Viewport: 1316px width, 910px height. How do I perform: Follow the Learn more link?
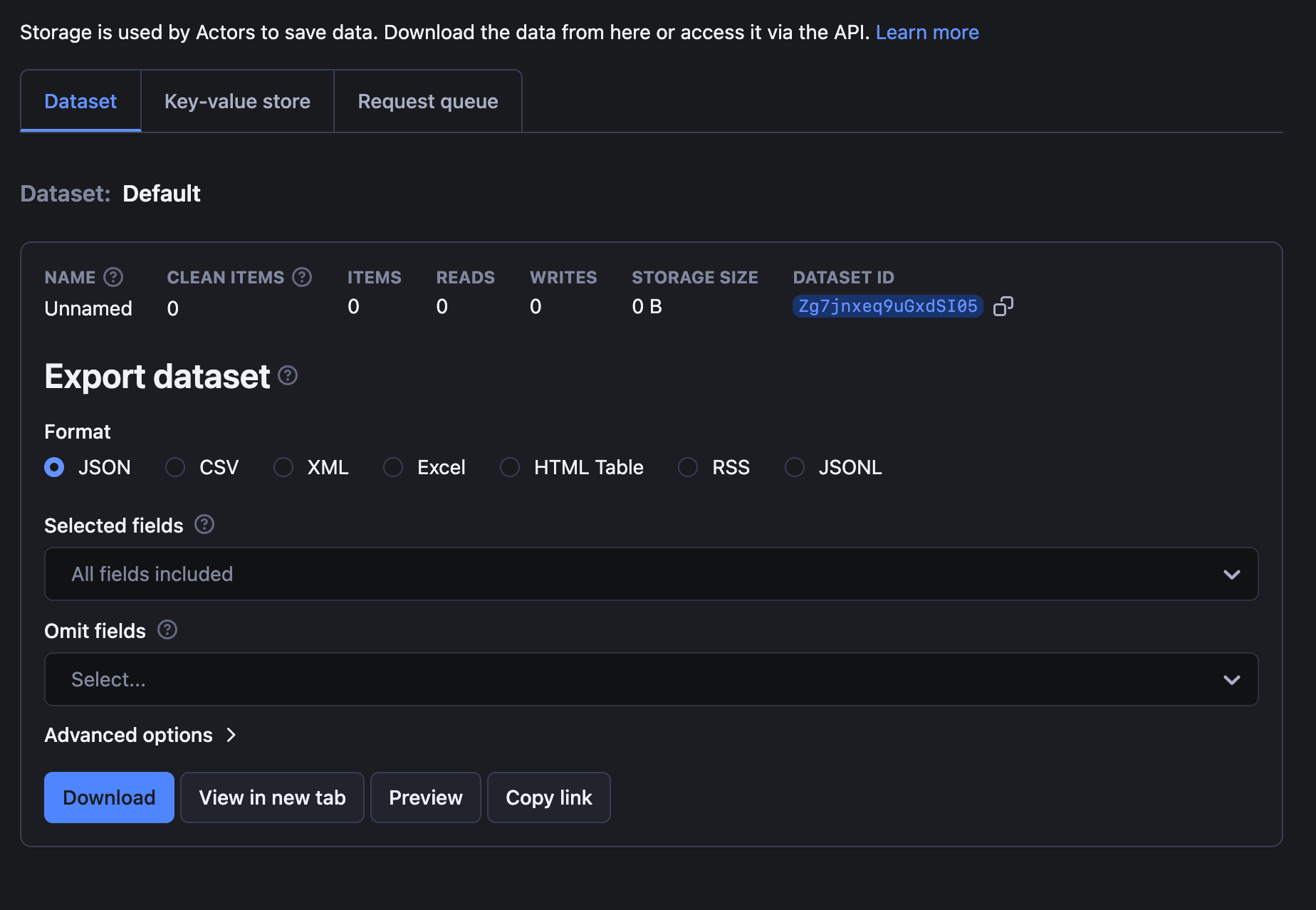(x=927, y=32)
